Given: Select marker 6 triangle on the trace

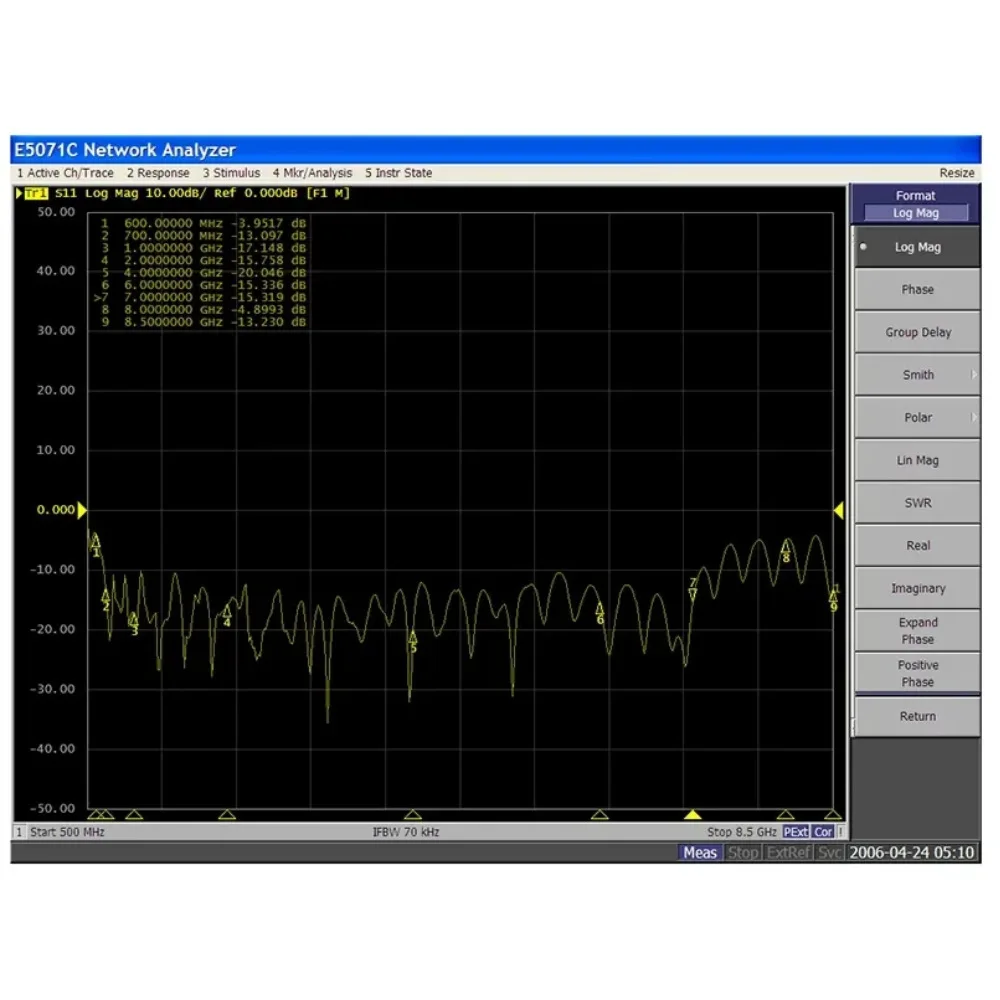Looking at the screenshot, I should pos(600,610).
